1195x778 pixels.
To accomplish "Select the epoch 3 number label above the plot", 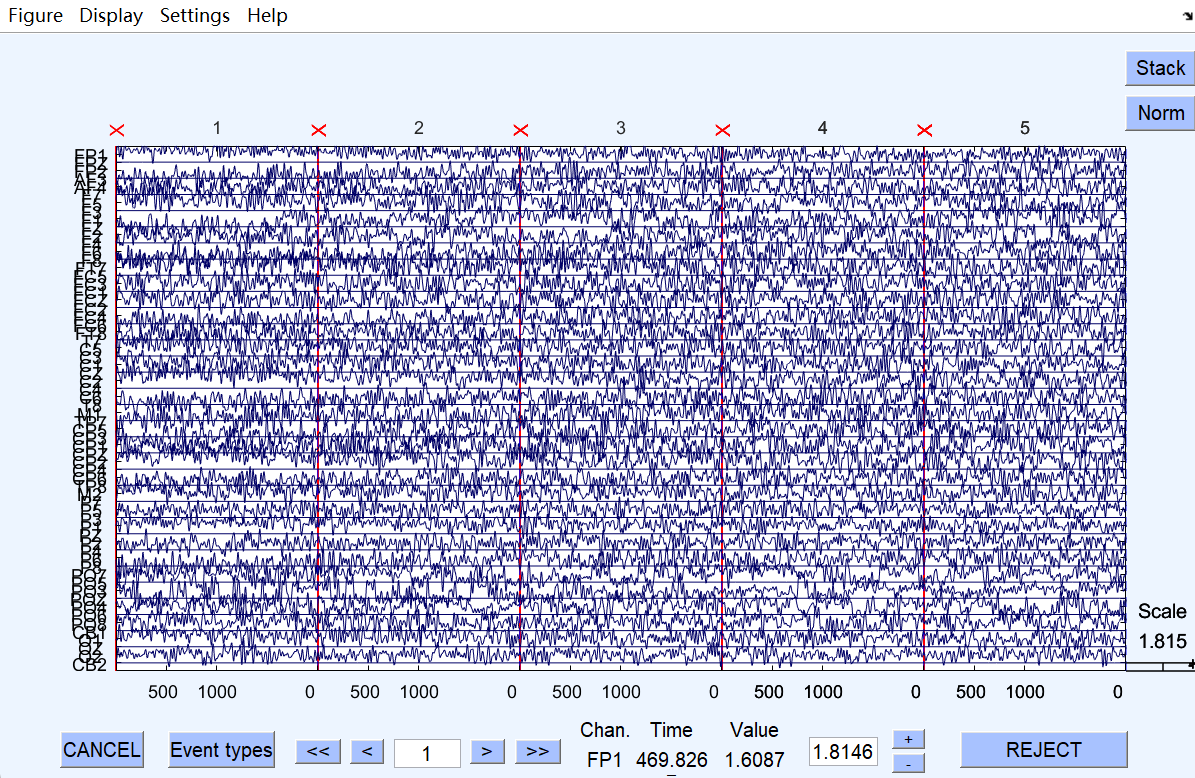I will (620, 128).
